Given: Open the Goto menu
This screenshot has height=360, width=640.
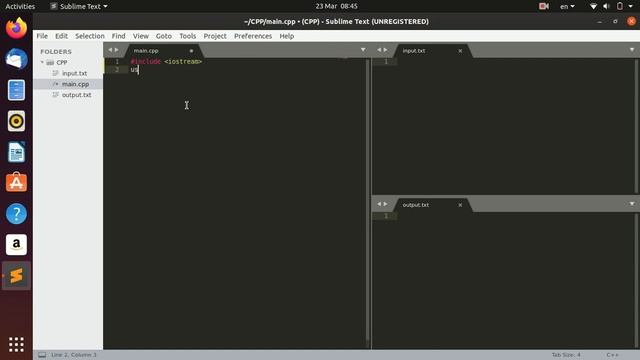Looking at the screenshot, I should (164, 36).
